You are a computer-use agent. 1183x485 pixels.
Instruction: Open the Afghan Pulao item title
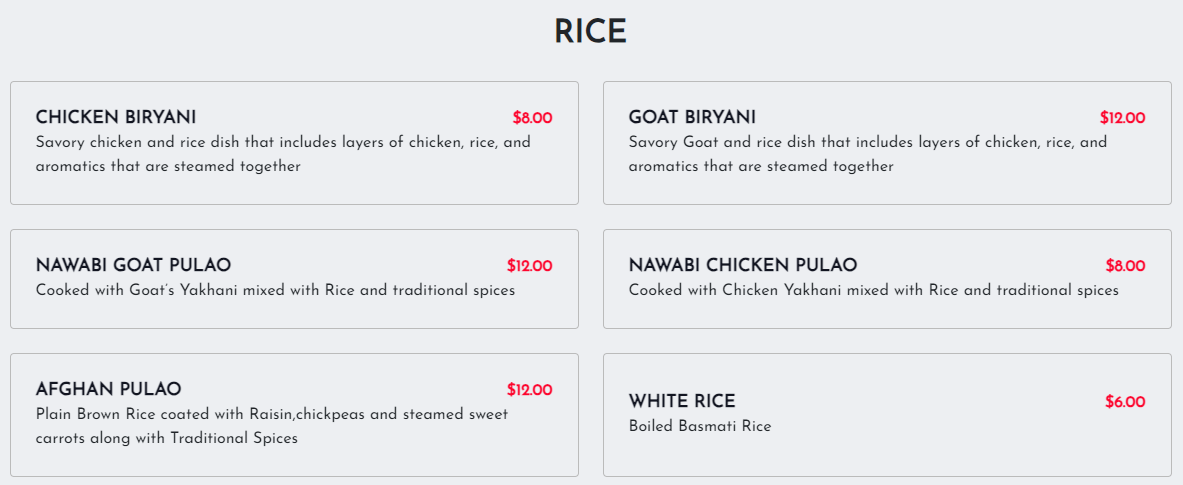(108, 390)
